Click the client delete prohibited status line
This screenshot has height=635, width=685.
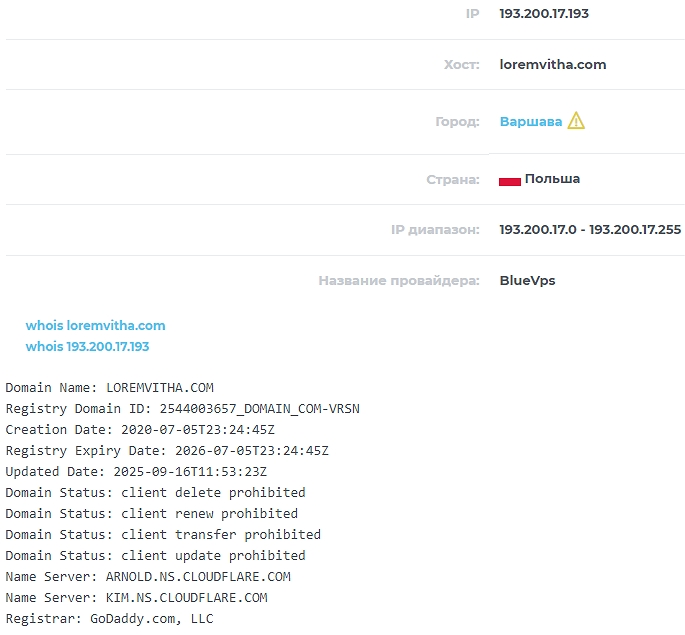(155, 492)
